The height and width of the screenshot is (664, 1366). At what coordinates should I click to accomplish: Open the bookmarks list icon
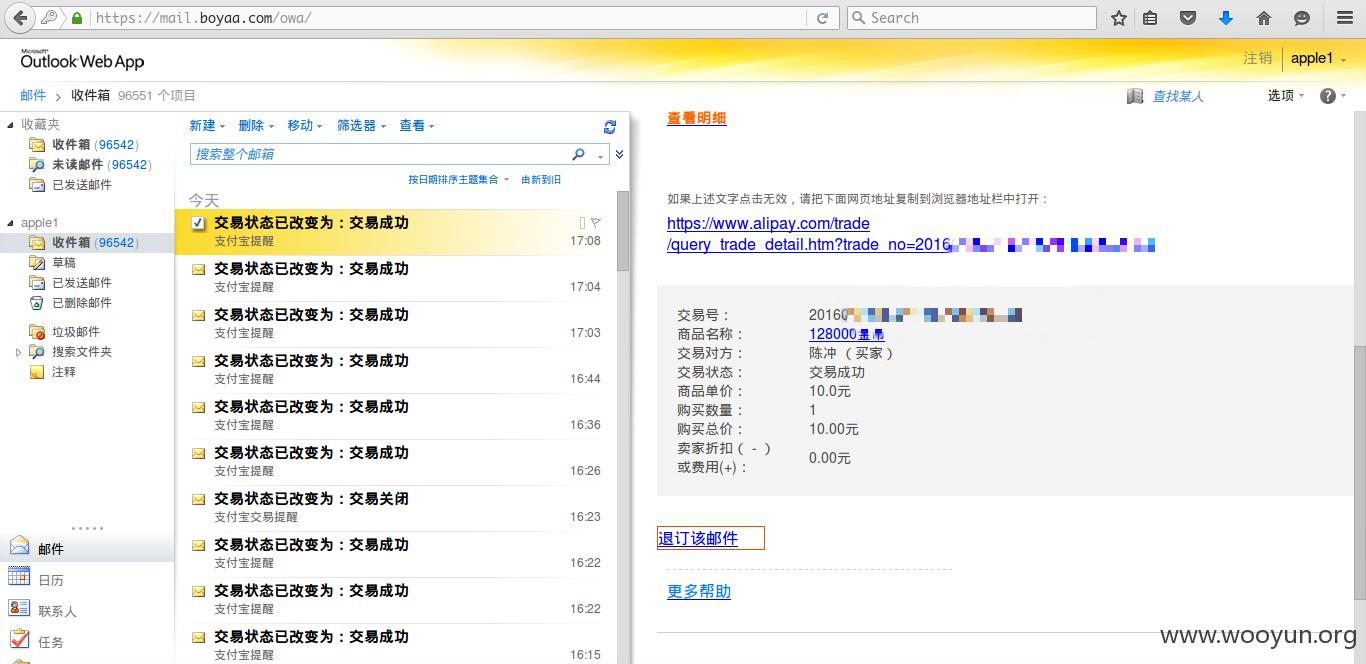(x=1151, y=18)
